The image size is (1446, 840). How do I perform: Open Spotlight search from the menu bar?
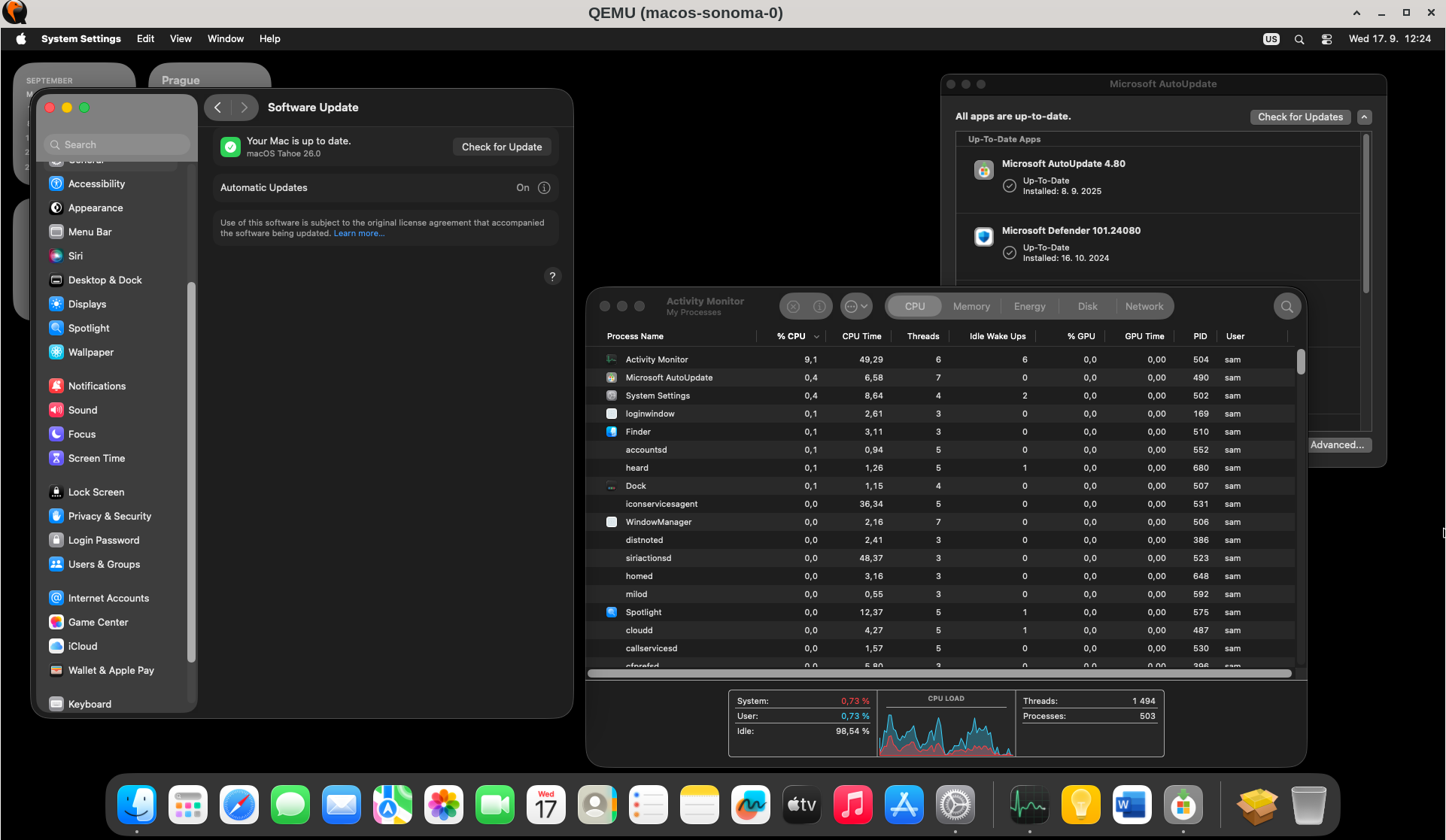[x=1299, y=38]
